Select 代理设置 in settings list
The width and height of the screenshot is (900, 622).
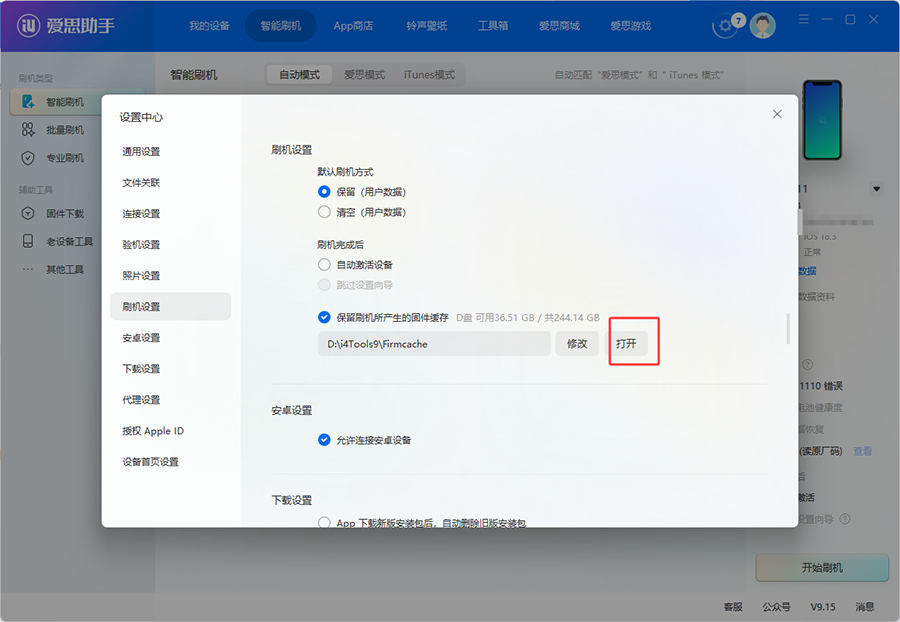pos(170,399)
